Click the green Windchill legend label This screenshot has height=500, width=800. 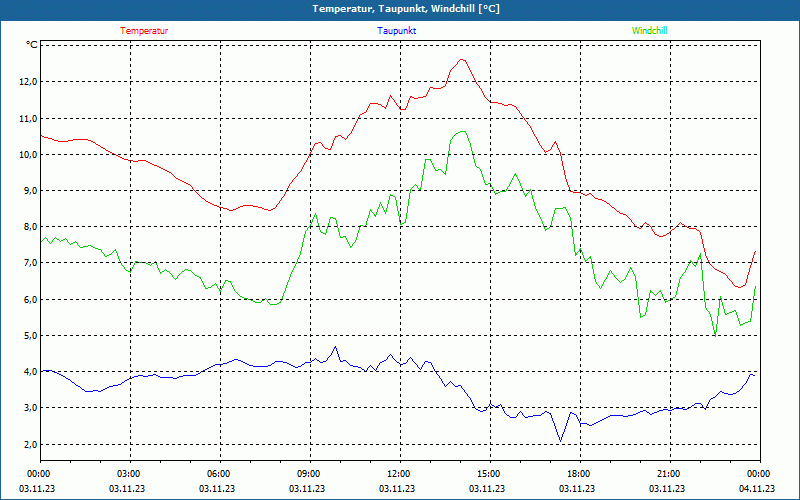[x=649, y=31]
